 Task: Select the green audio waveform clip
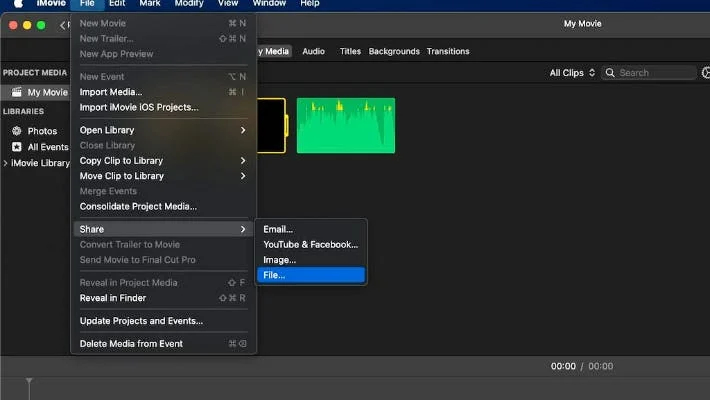pos(345,125)
